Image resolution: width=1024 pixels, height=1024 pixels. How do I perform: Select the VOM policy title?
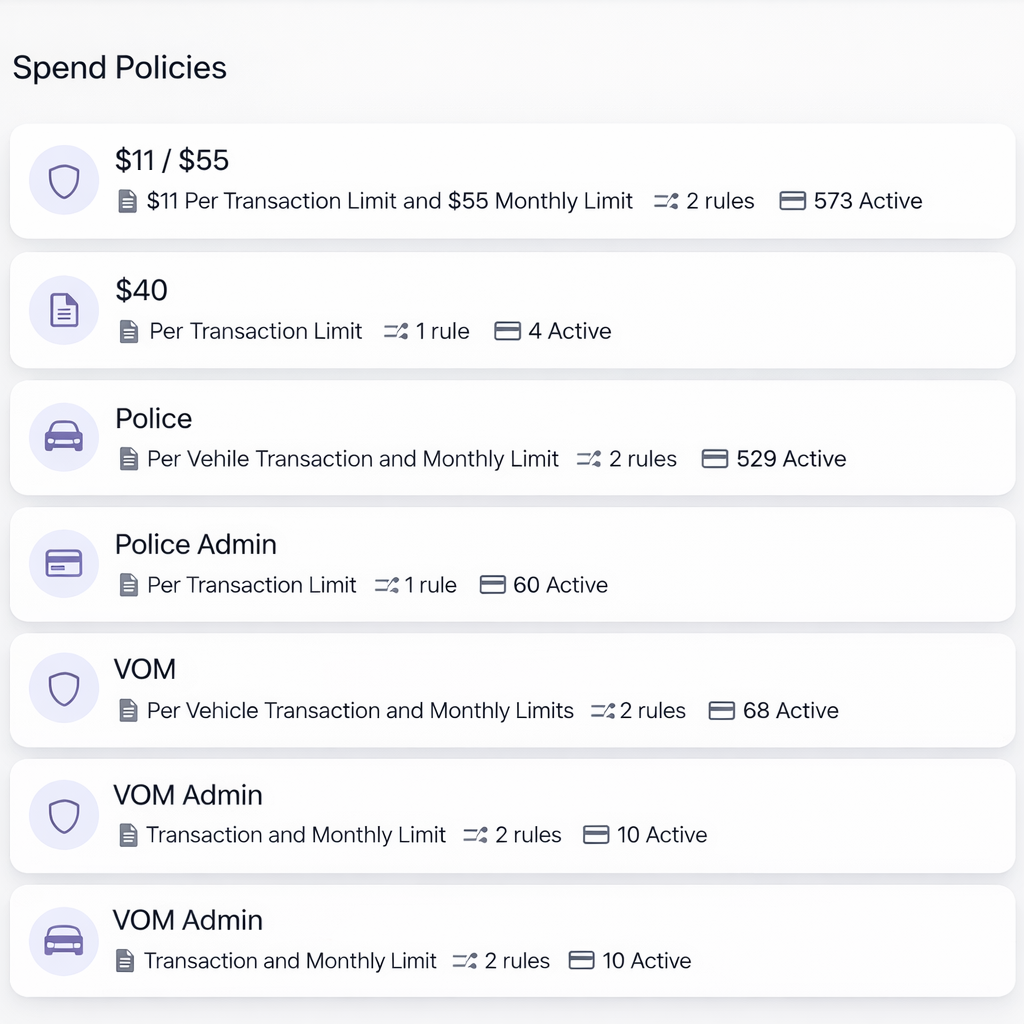coord(145,669)
